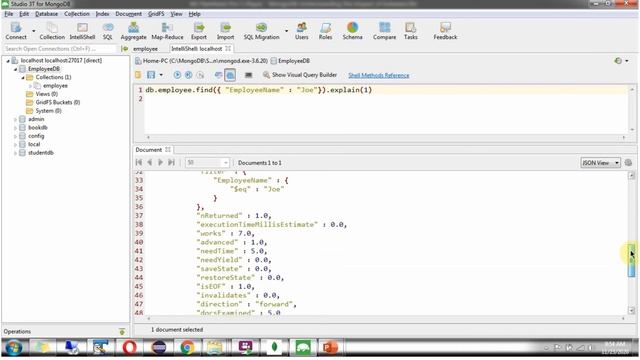Screen dimensions: 640x360
Task: Expand the local database node
Action: (16, 144)
